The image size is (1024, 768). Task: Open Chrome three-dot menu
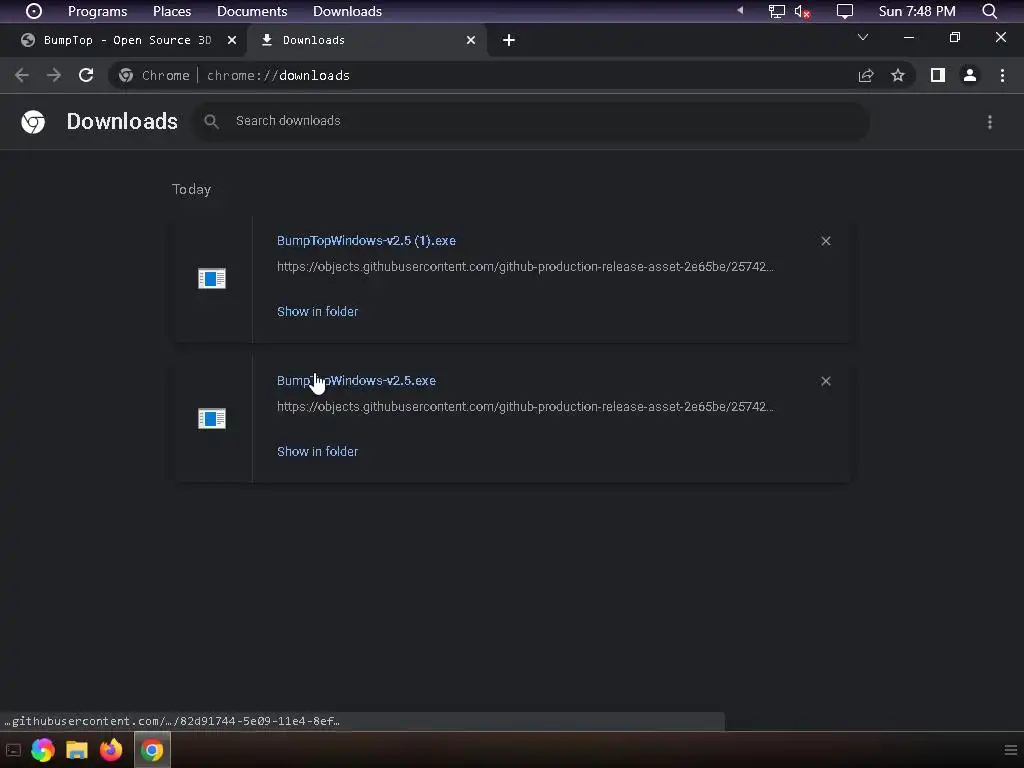pos(1002,75)
